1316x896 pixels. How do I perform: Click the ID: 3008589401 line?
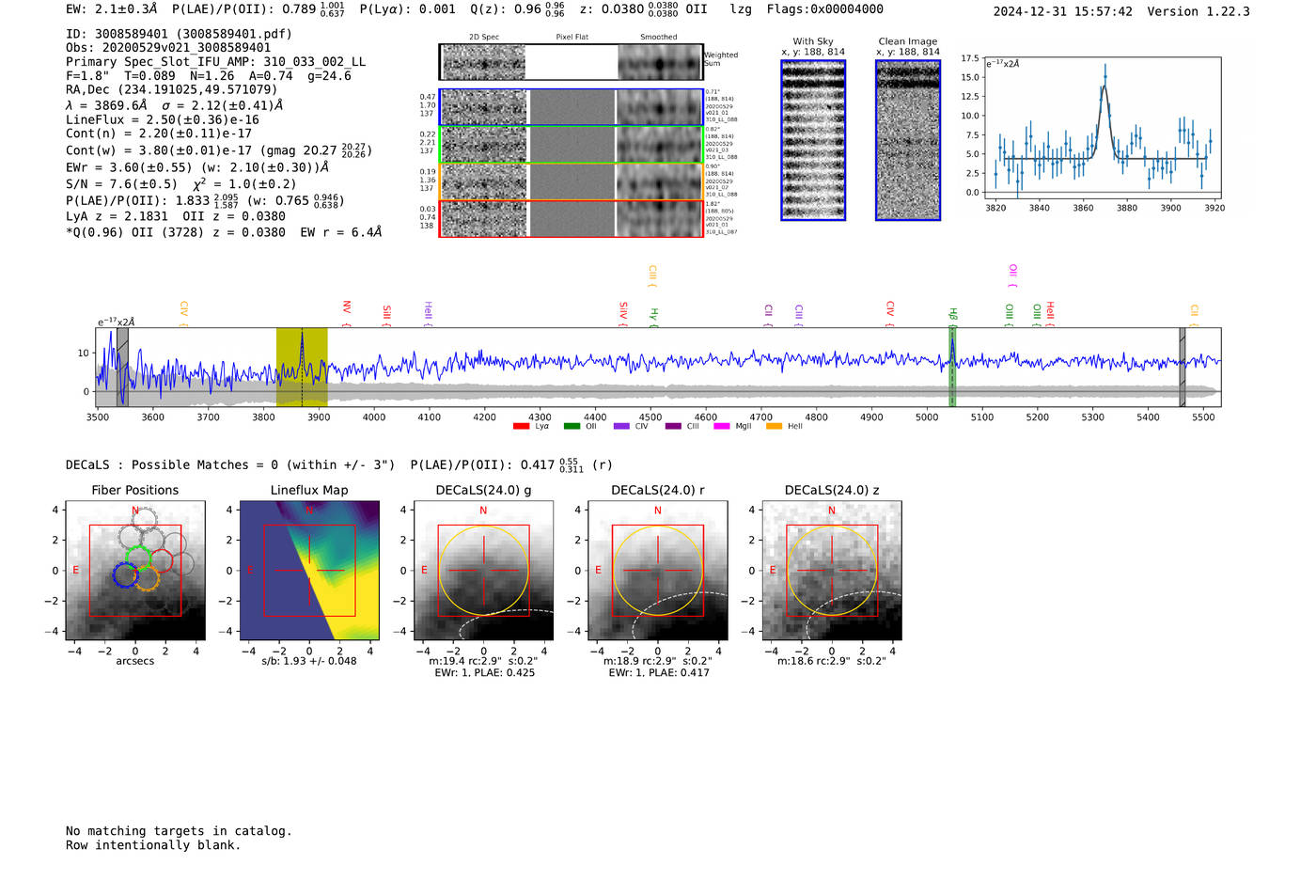[179, 34]
